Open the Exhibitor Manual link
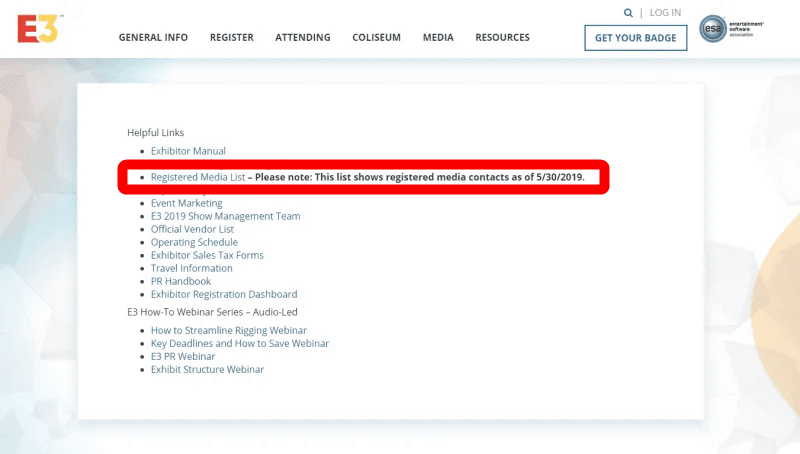Viewport: 800px width, 454px height. click(x=188, y=151)
